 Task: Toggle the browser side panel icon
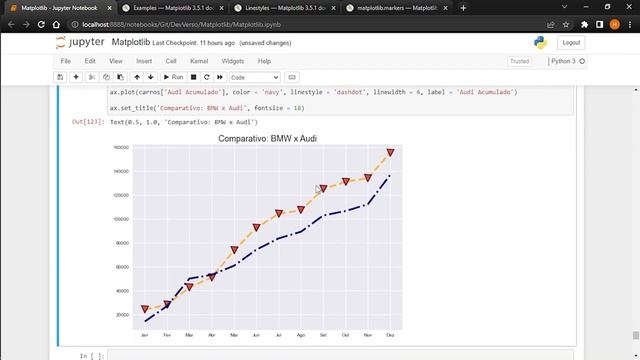(599, 24)
